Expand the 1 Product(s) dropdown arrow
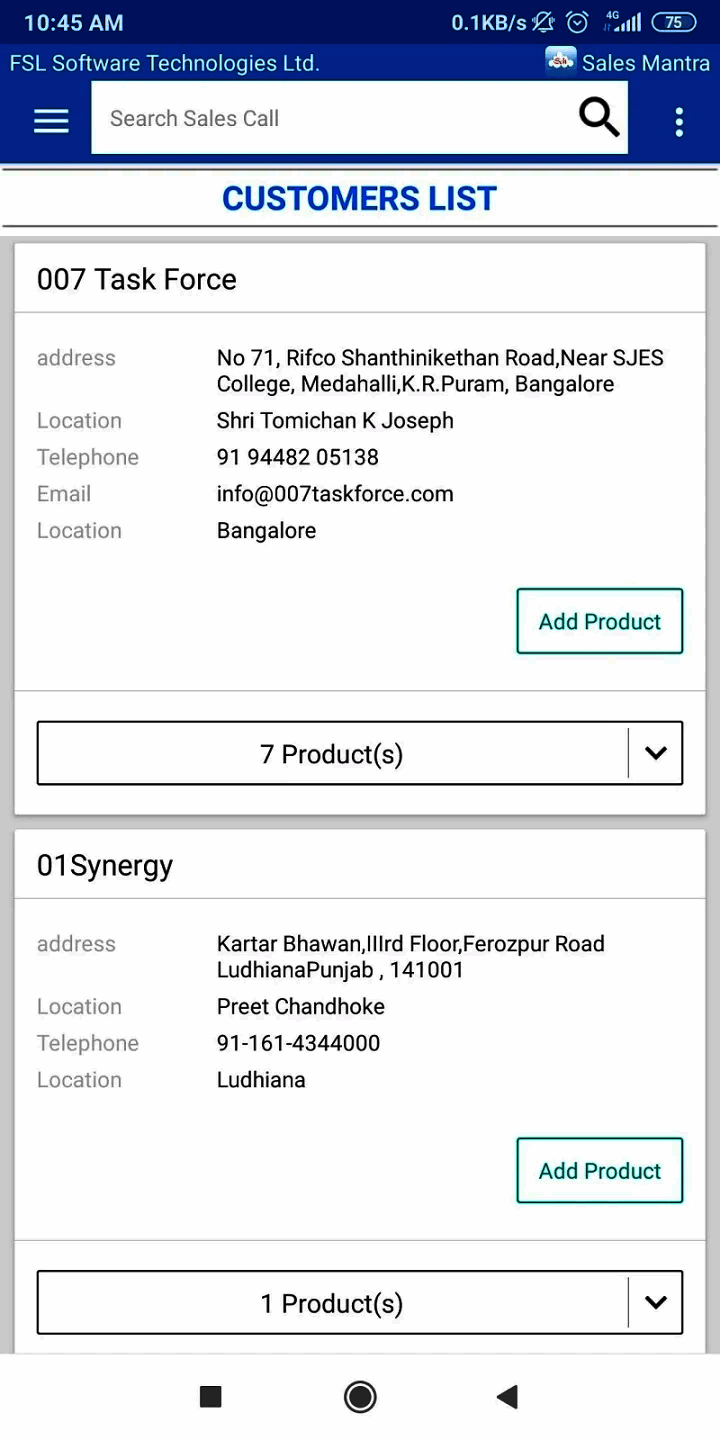 tap(656, 1302)
